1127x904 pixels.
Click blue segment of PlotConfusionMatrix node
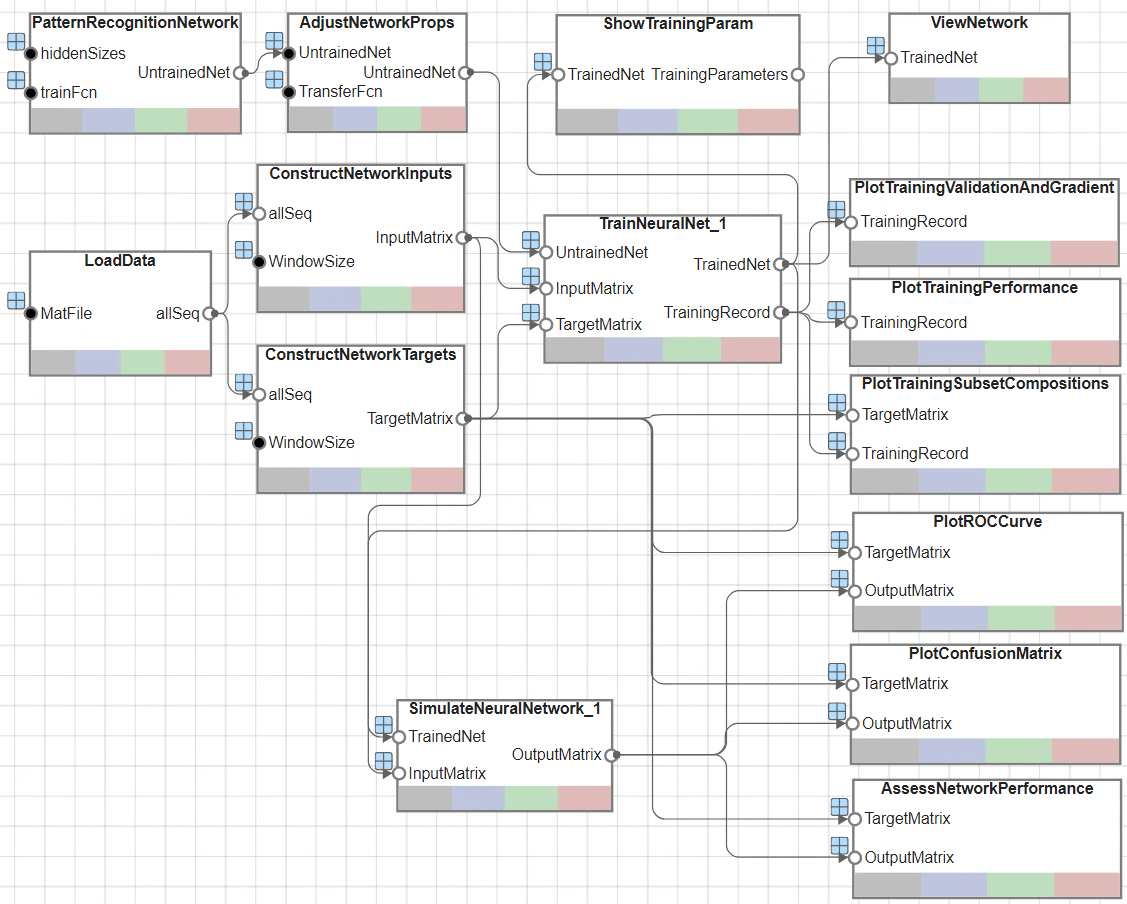point(951,751)
